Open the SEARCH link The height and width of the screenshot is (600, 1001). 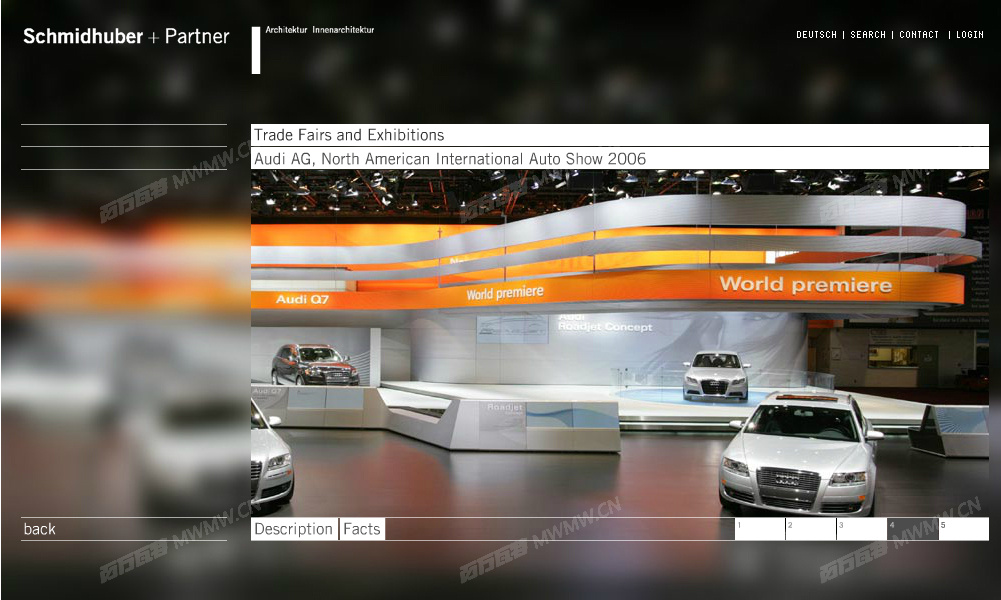tap(868, 34)
